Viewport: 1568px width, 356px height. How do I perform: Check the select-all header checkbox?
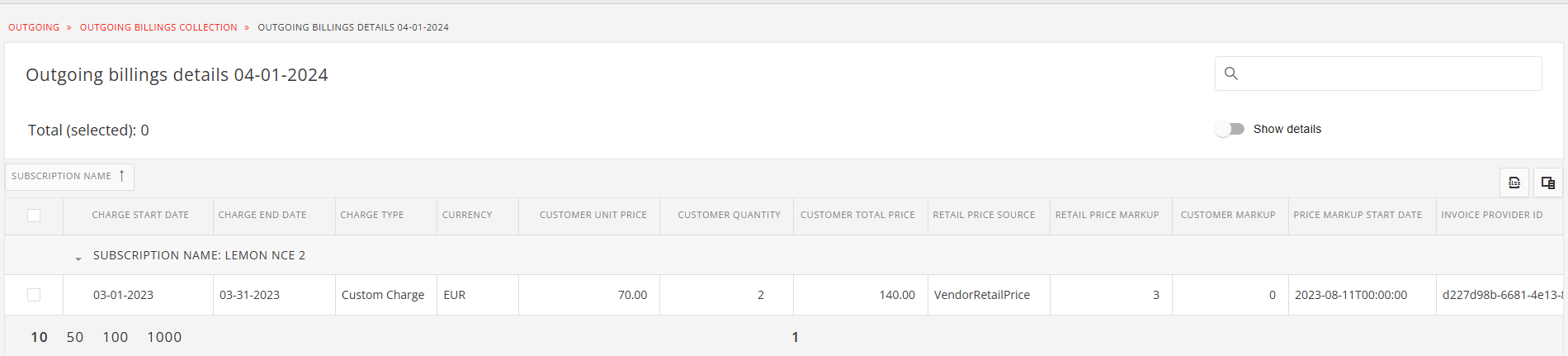pyautogui.click(x=34, y=216)
